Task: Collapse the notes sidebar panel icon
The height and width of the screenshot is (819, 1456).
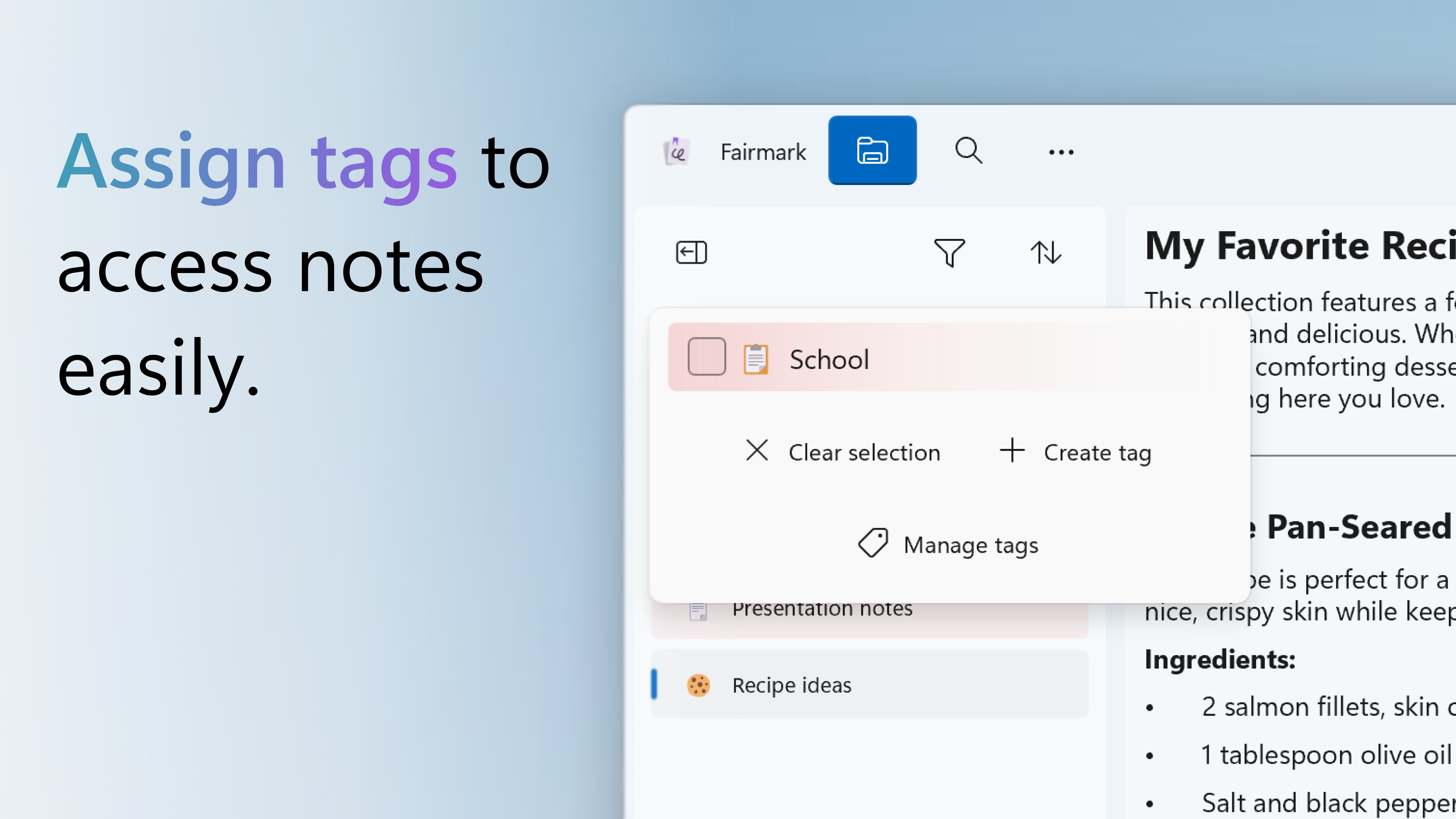Action: tap(691, 253)
